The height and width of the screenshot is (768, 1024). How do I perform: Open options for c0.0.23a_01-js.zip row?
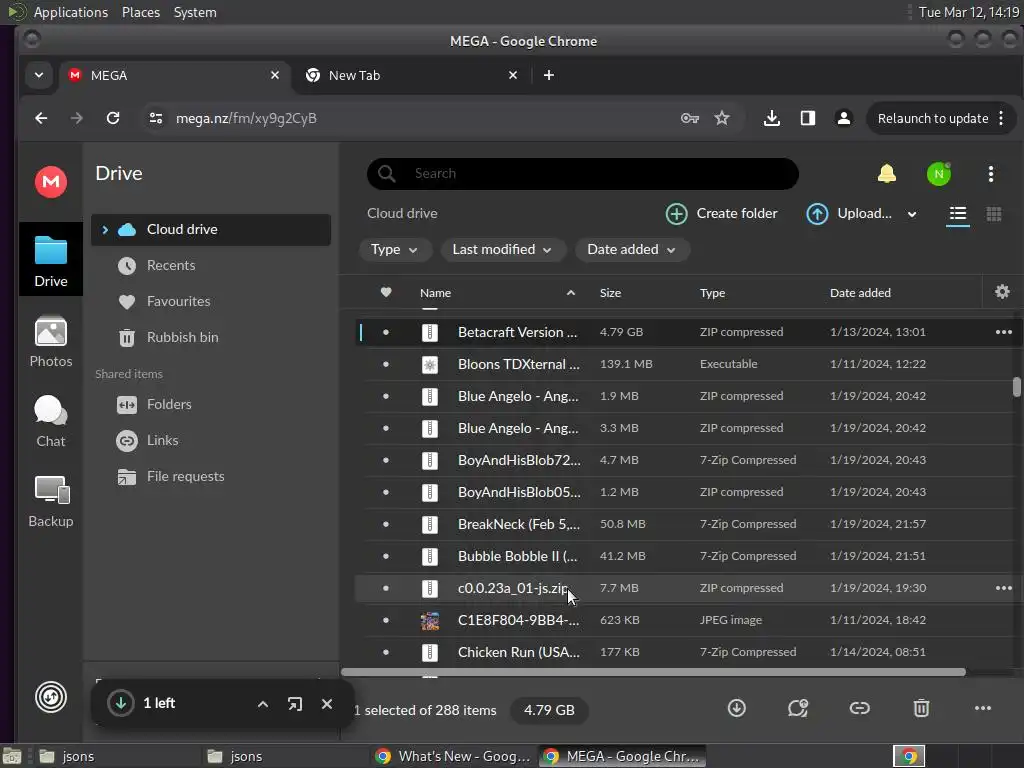tap(1003, 588)
